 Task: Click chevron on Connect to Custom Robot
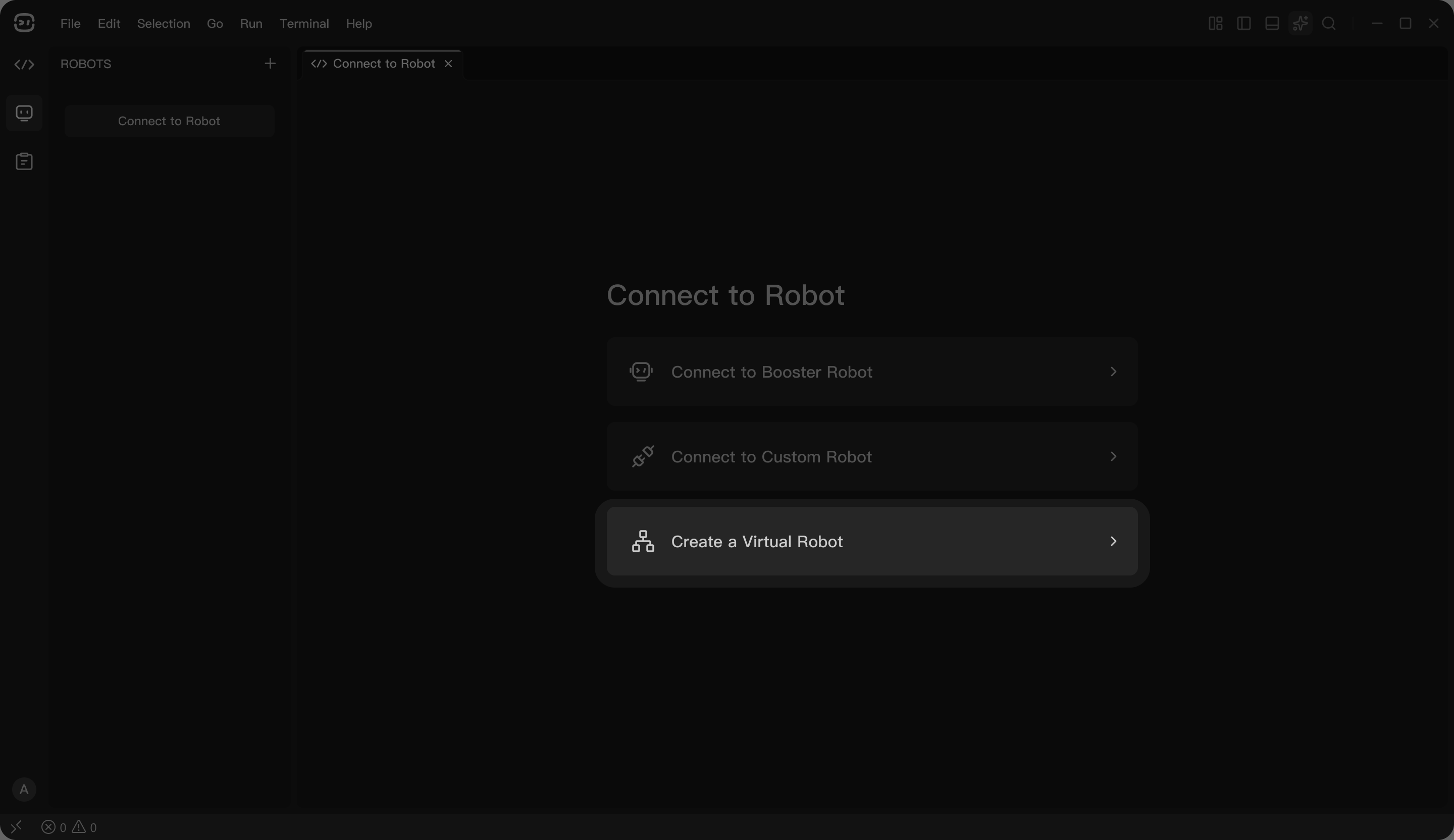[x=1114, y=456]
